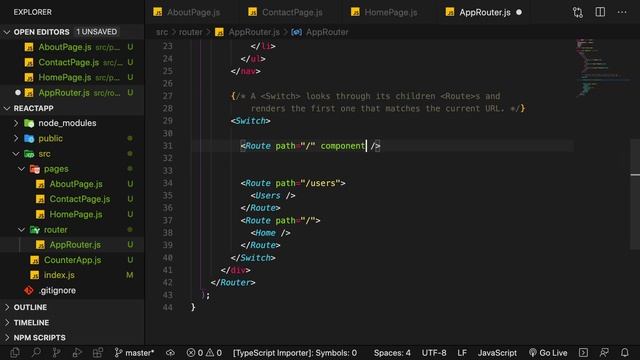Click TypeScript Importer Symbols status

tap(295, 353)
